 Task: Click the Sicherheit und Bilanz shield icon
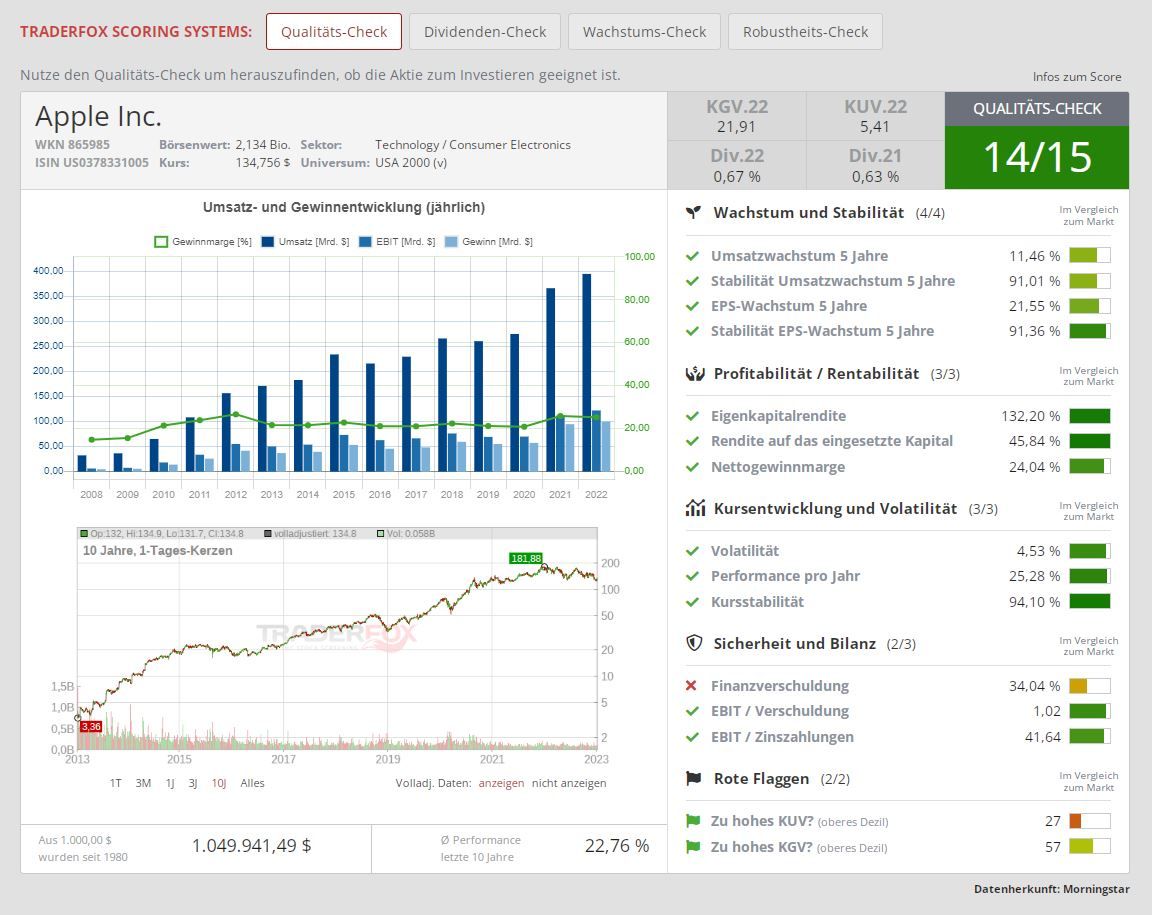(694, 643)
